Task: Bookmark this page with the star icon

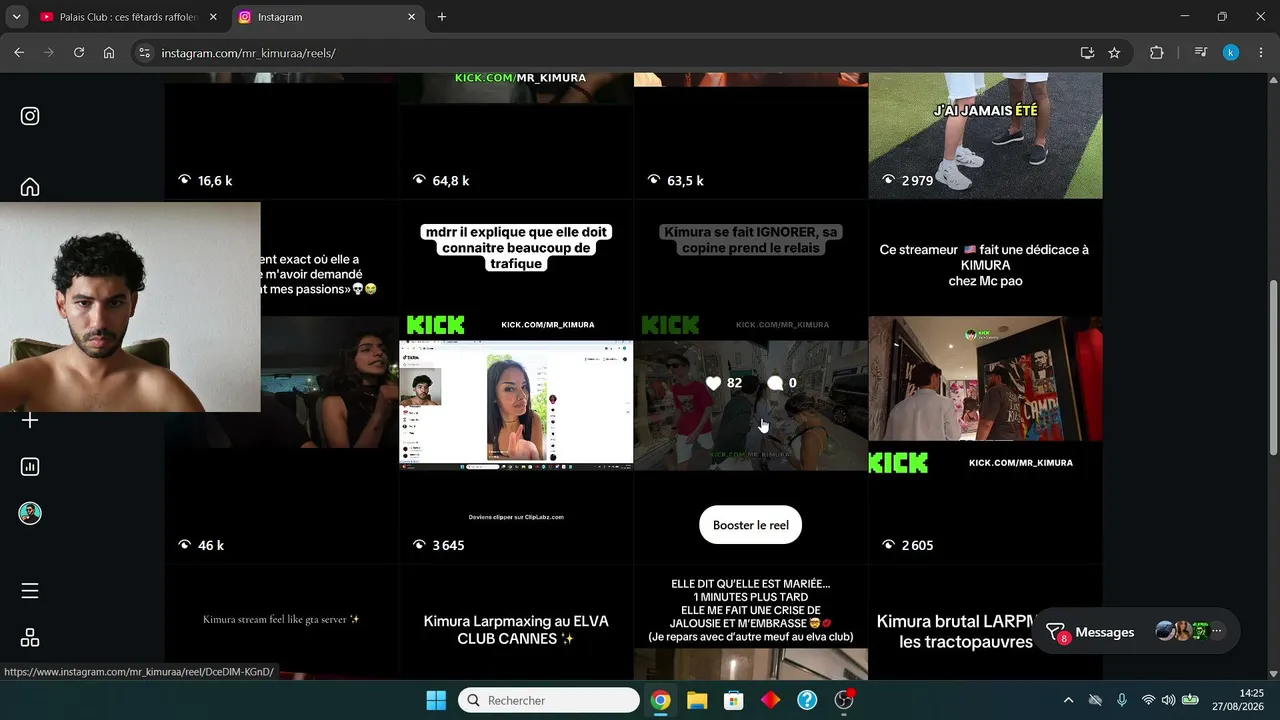Action: coord(1114,53)
